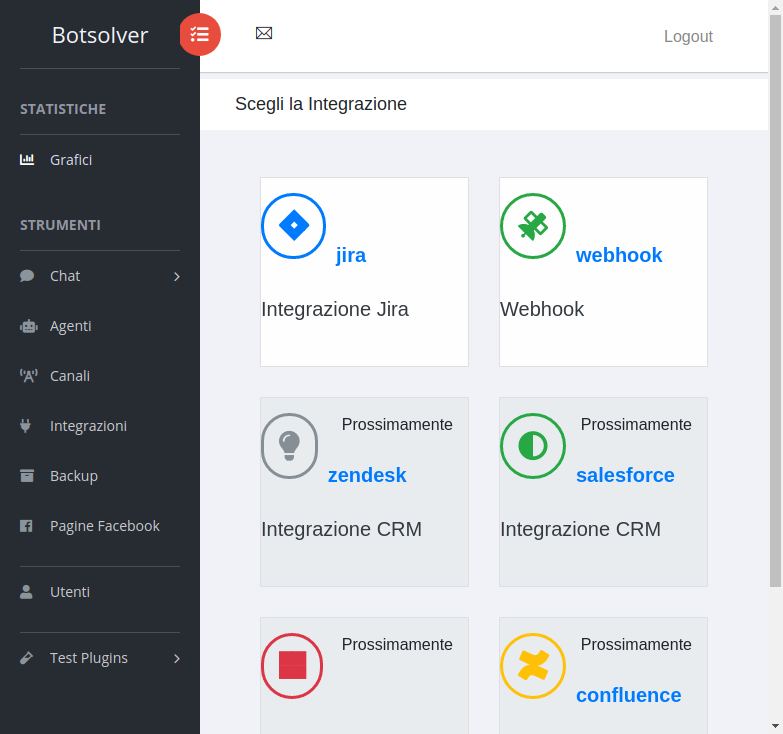Open the webhook integration link

pyautogui.click(x=619, y=255)
